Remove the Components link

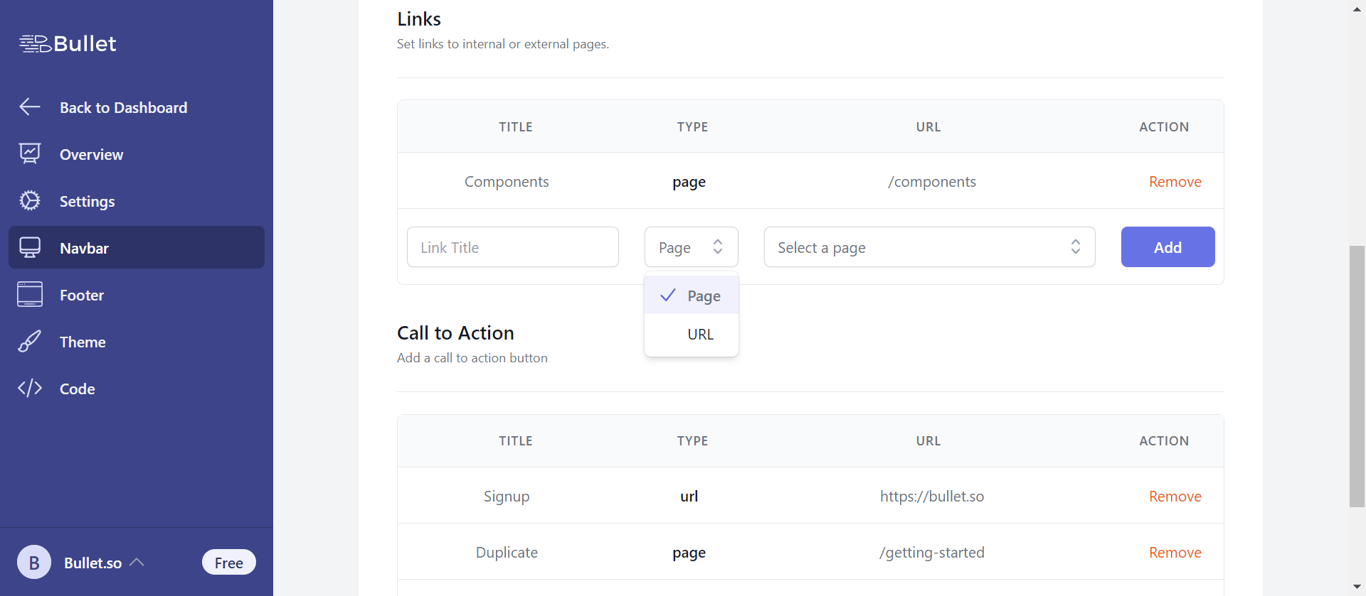click(1175, 182)
